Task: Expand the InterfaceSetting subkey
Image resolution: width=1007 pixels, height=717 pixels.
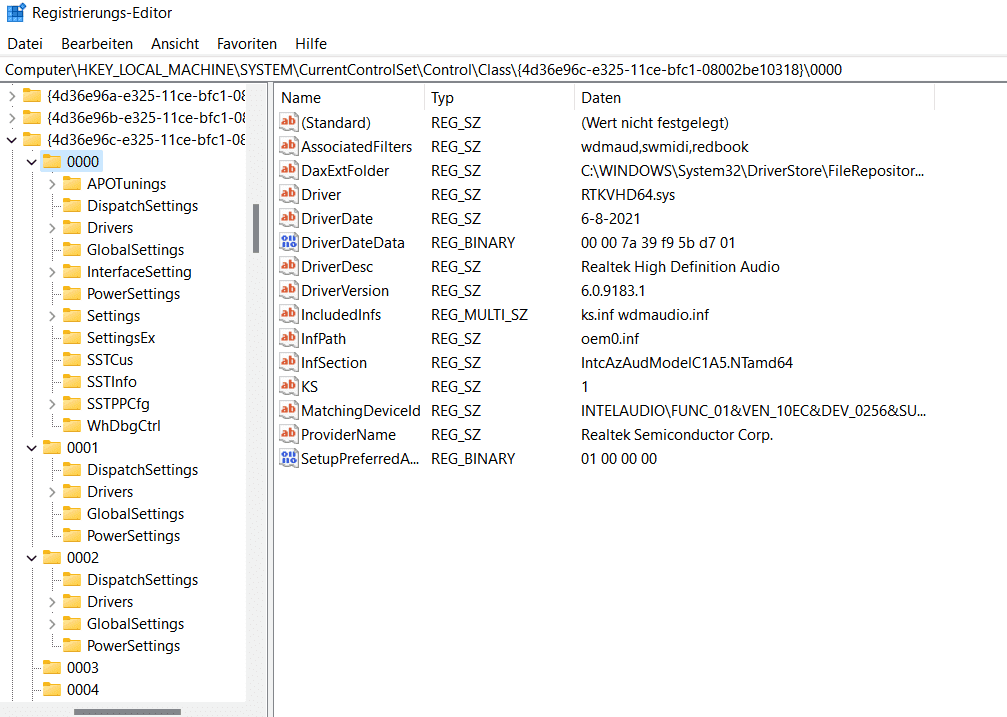Action: click(x=51, y=272)
